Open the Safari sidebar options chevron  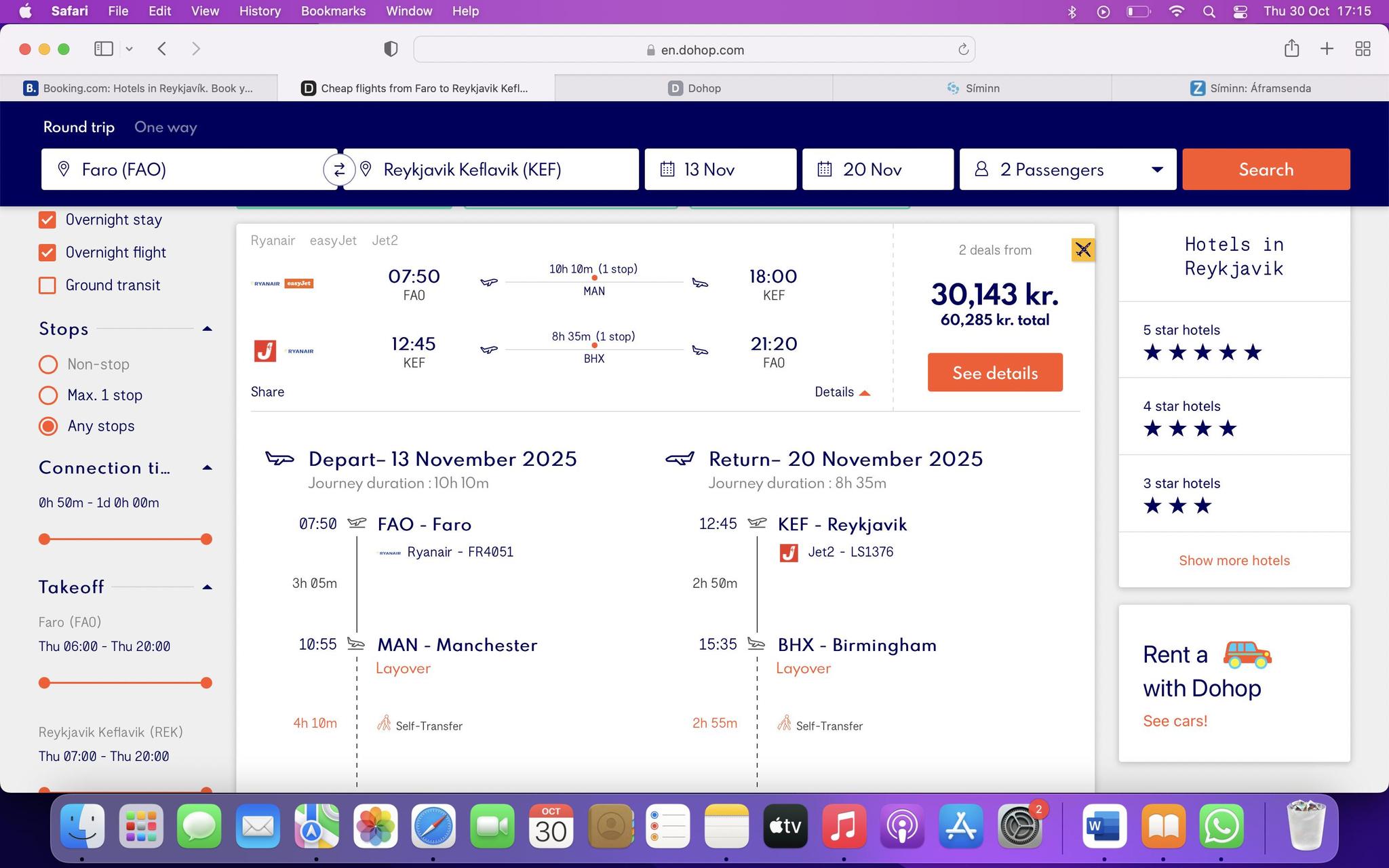pyautogui.click(x=129, y=49)
